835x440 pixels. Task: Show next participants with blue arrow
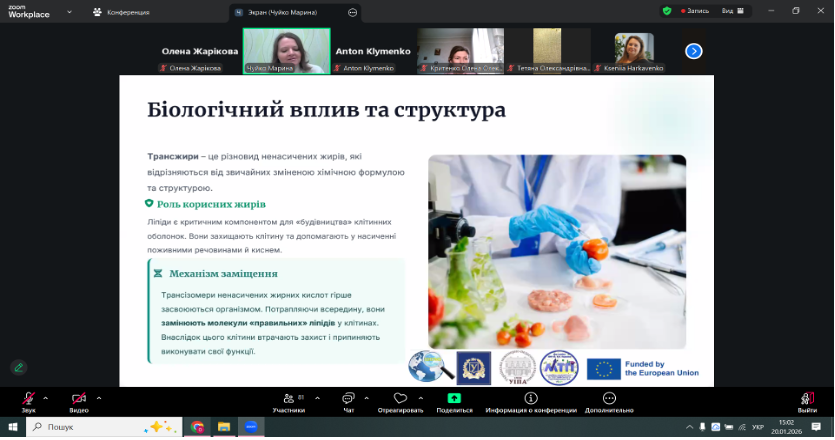coord(693,51)
